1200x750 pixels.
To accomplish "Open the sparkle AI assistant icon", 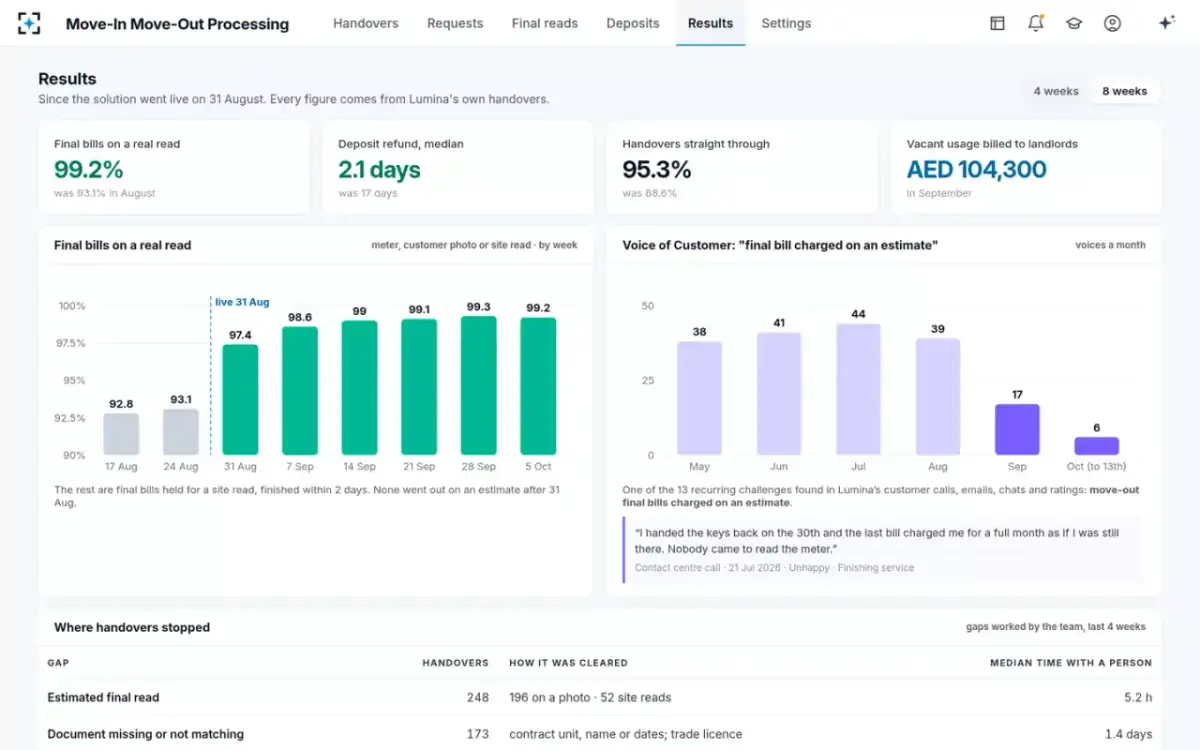I will tap(1166, 23).
